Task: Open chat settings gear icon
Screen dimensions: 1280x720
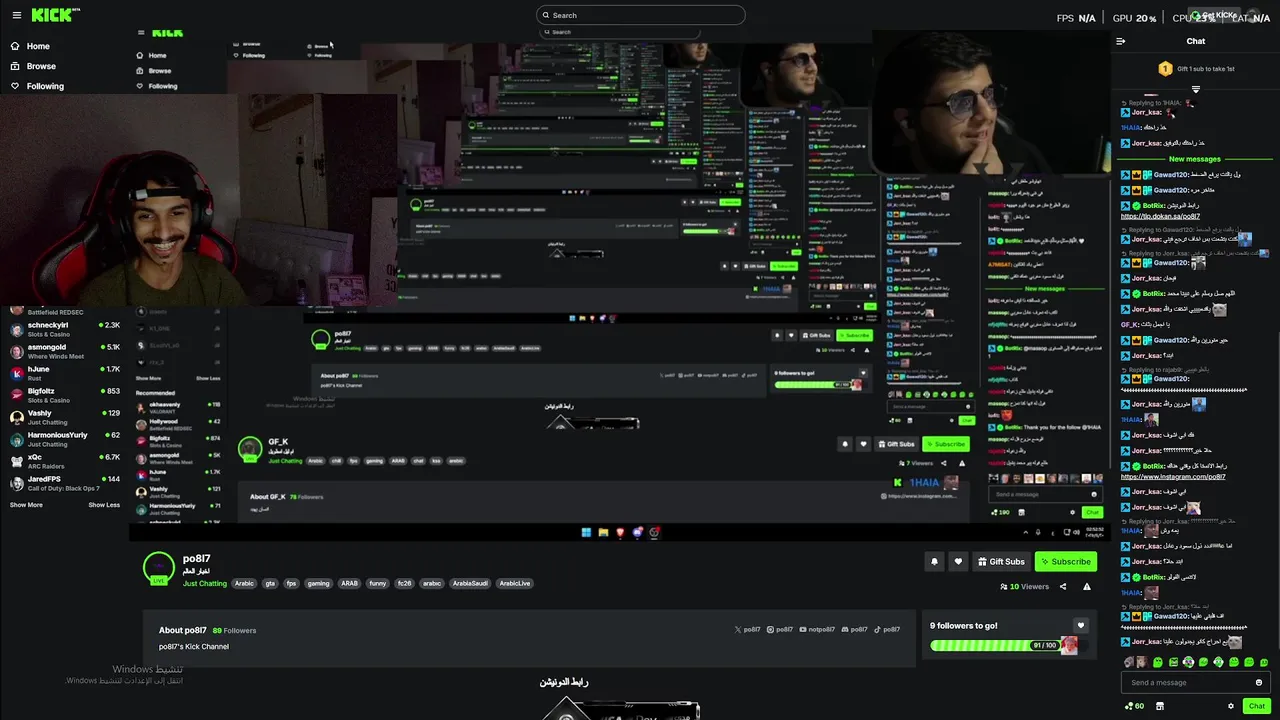Action: coord(1231,706)
